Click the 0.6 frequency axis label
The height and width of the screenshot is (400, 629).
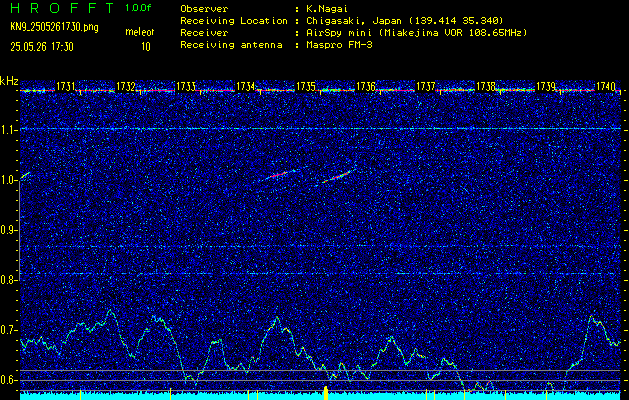coord(7,380)
